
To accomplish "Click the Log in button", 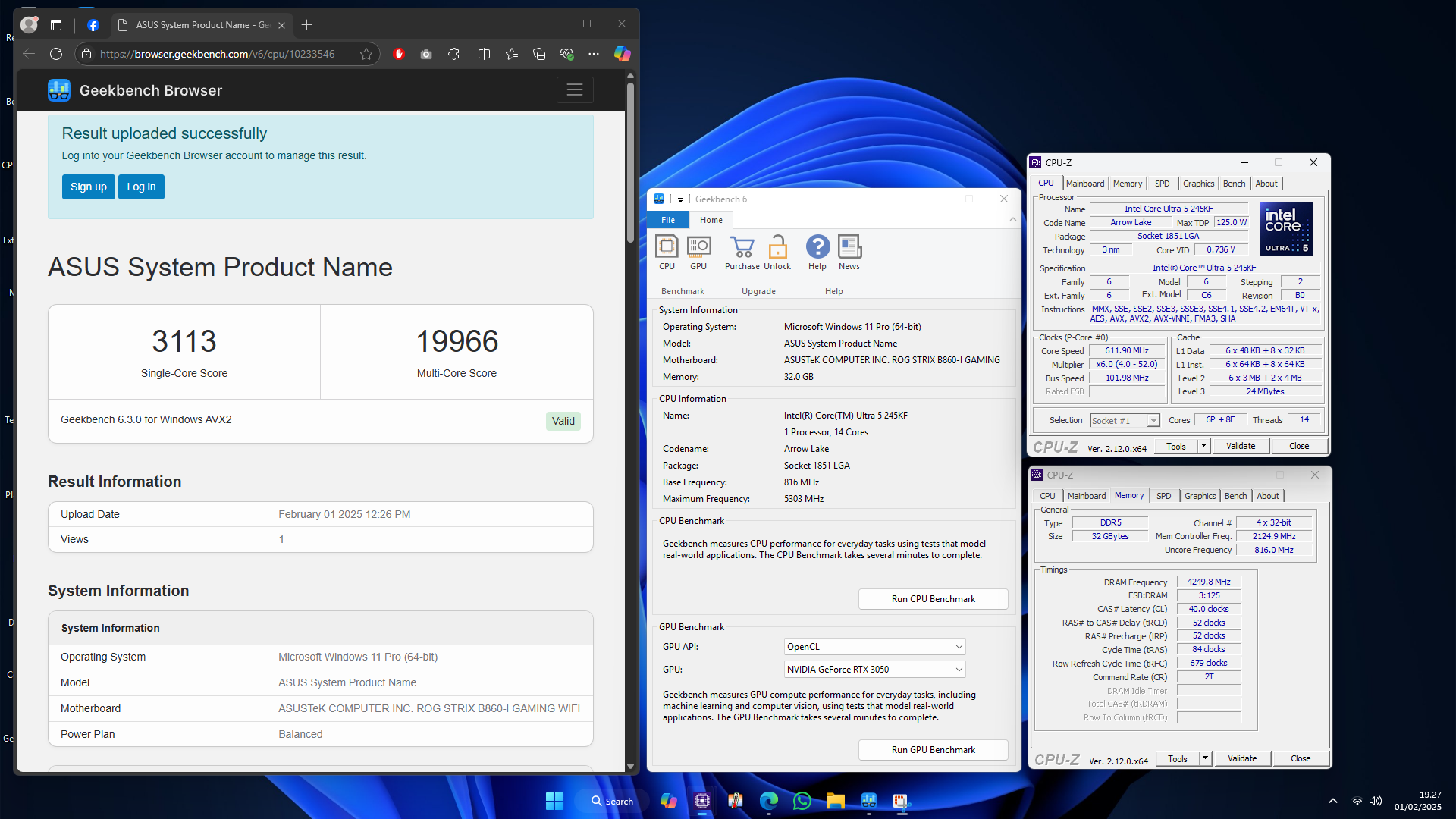I will coord(141,187).
